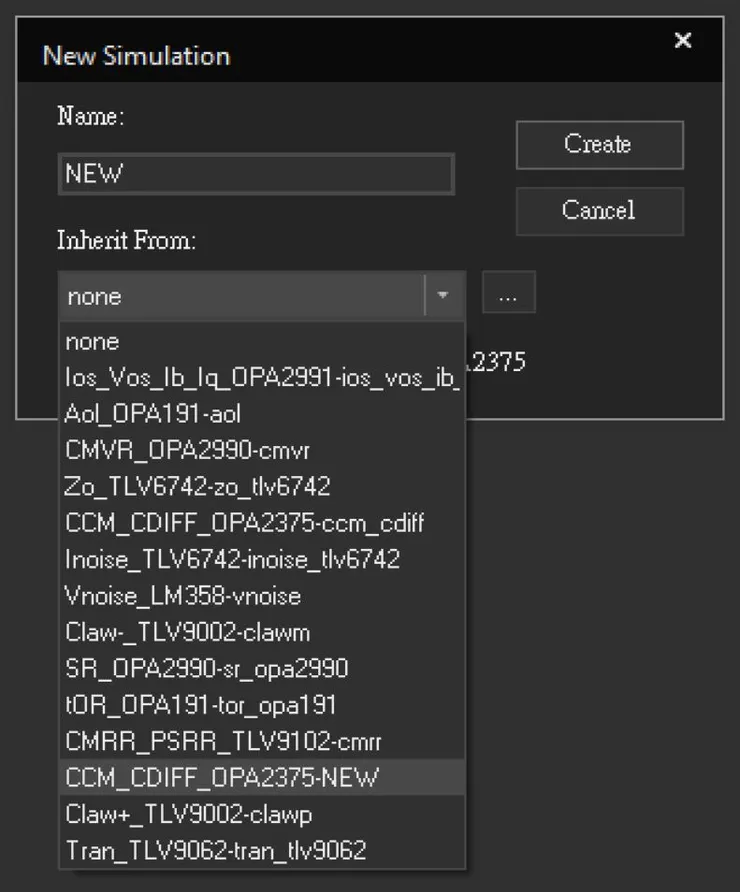
Task: Click the Create button
Action: 599,145
